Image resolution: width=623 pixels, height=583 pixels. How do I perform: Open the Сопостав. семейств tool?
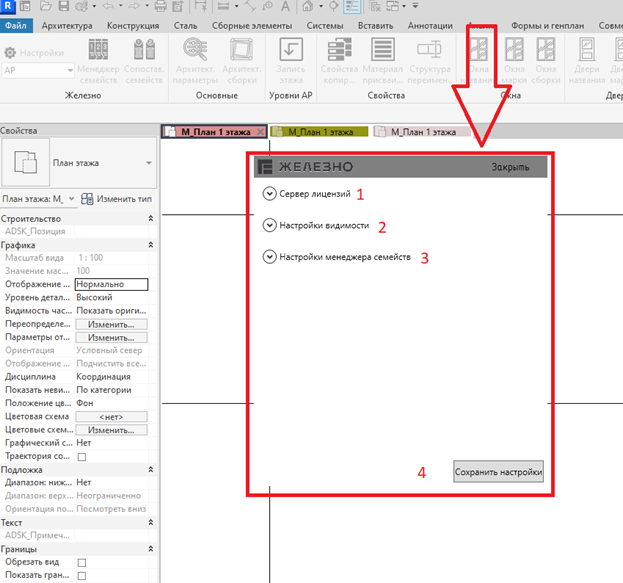coord(144,62)
